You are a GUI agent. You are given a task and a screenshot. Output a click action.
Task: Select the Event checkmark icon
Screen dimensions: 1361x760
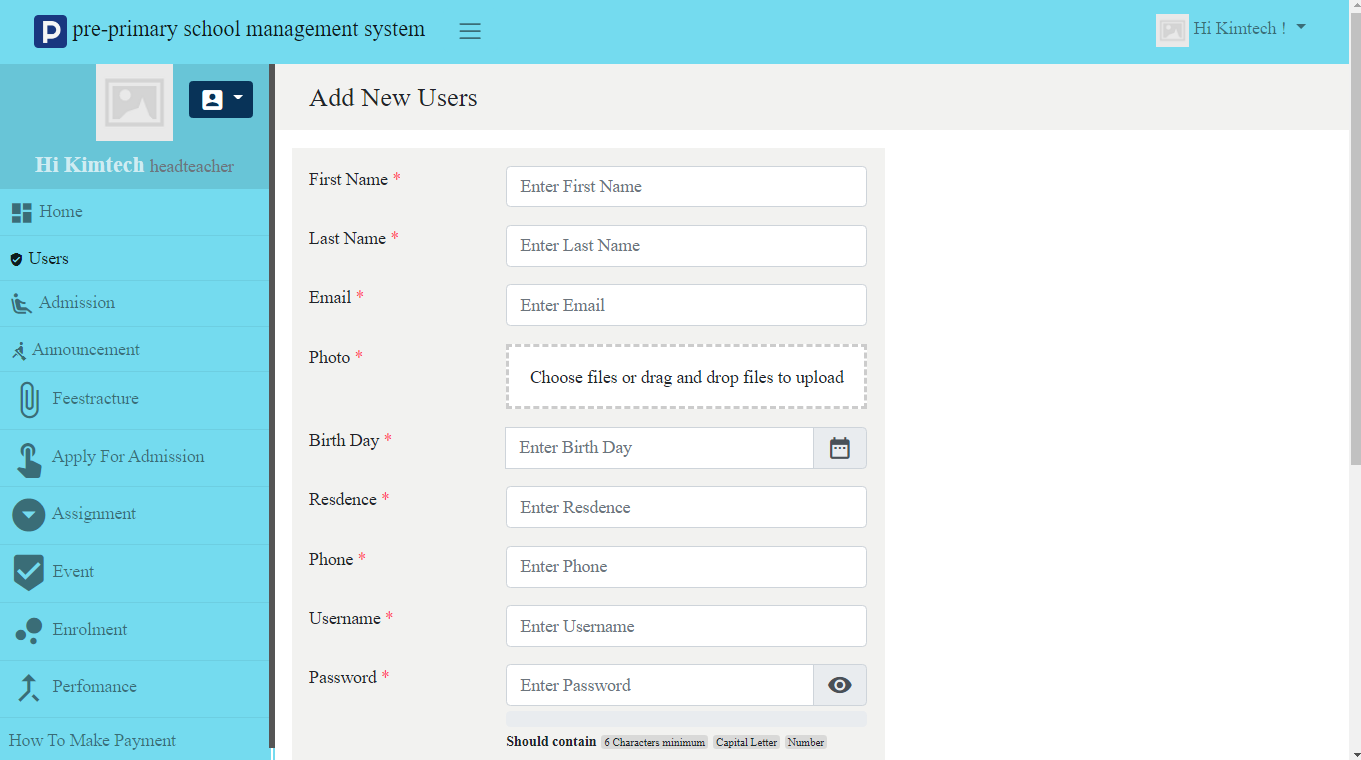[x=28, y=571]
